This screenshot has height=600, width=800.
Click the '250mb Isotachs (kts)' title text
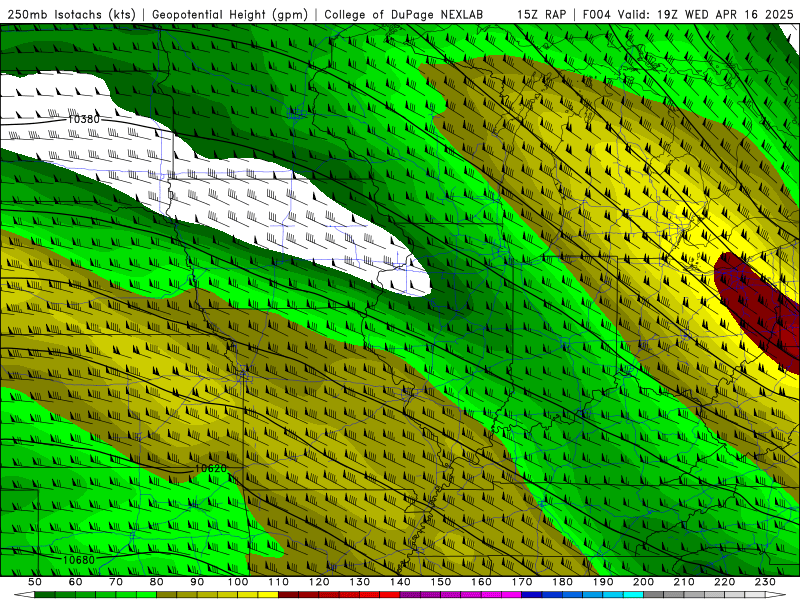coord(71,14)
